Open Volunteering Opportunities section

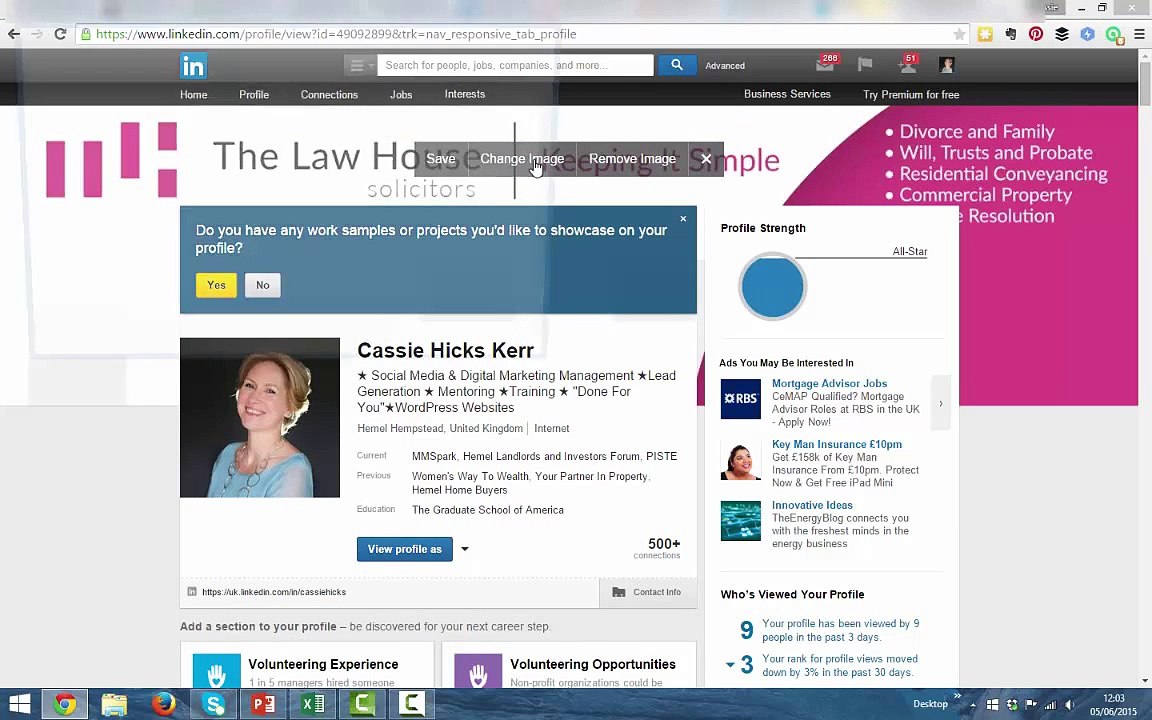(593, 664)
